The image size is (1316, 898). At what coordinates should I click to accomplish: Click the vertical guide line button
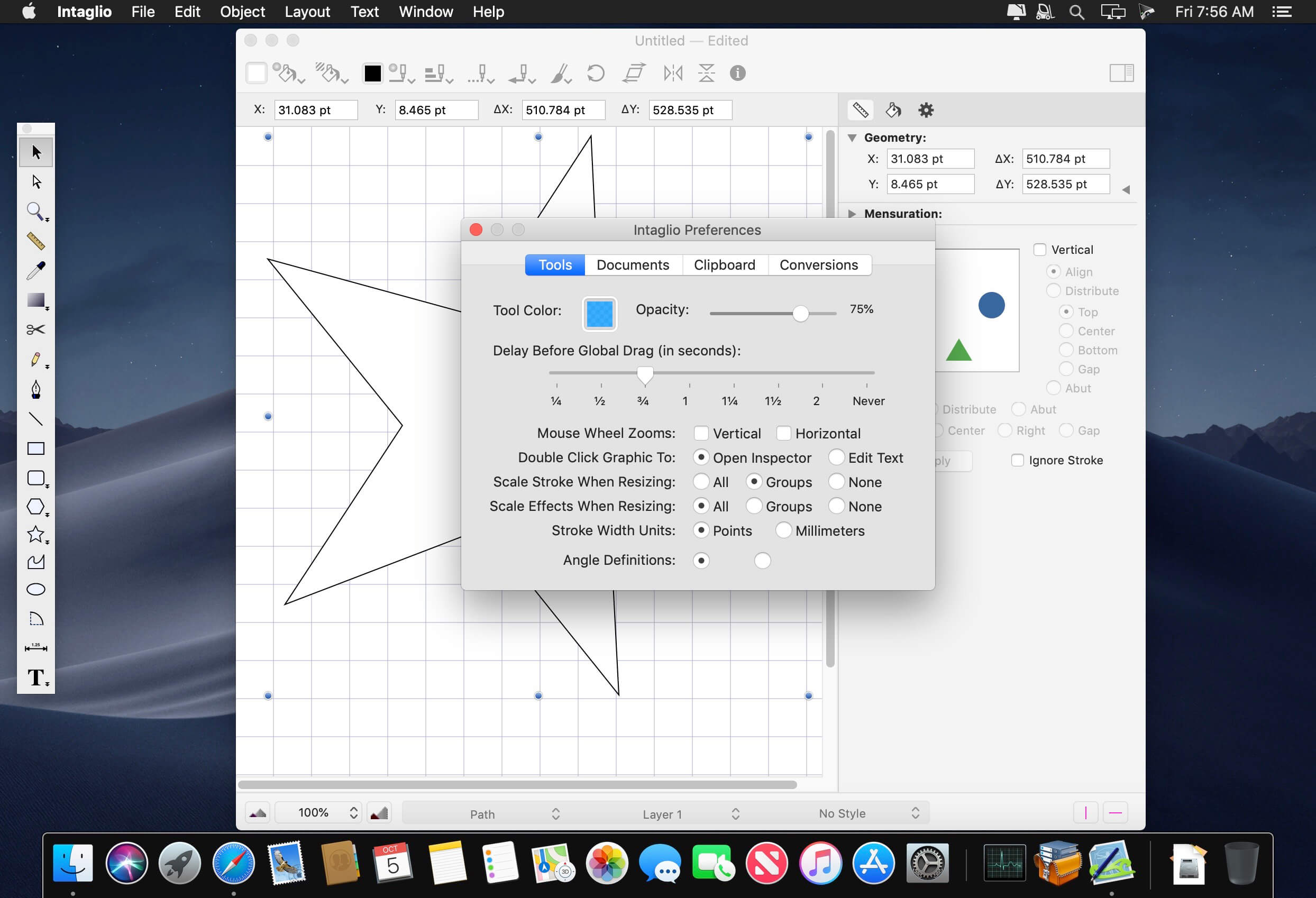1085,812
